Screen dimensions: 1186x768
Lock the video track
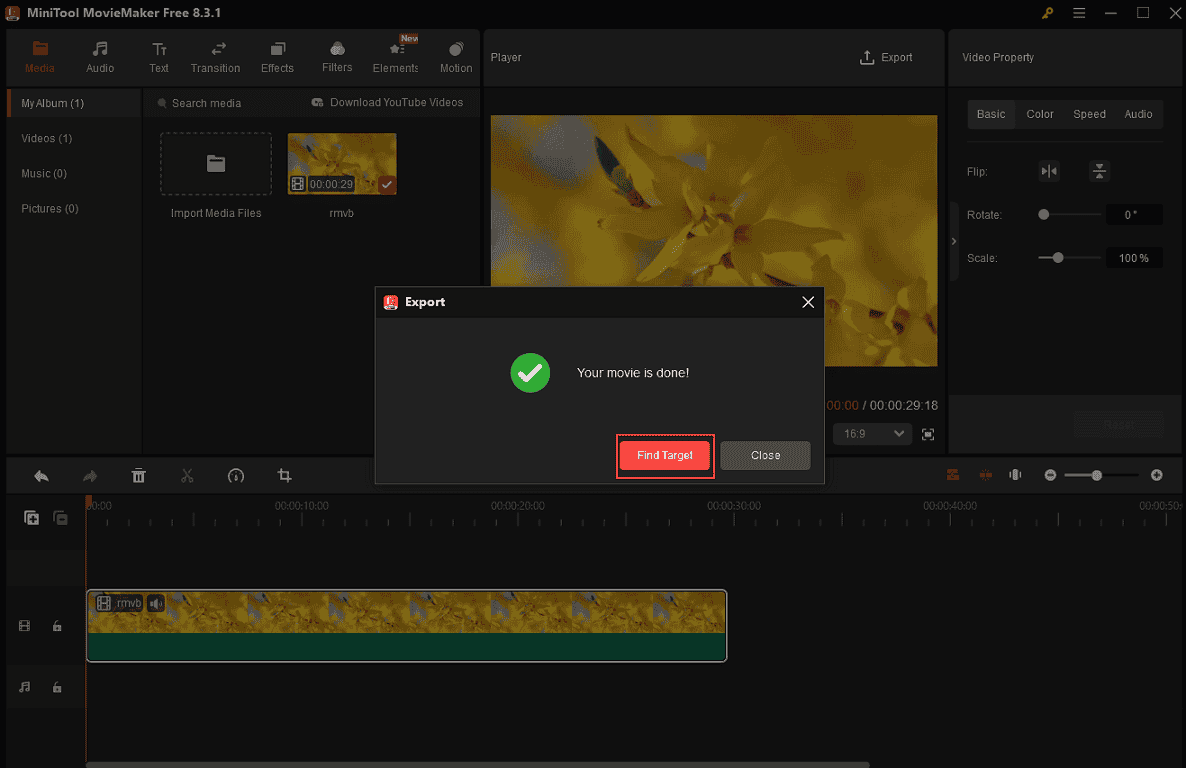coord(57,625)
